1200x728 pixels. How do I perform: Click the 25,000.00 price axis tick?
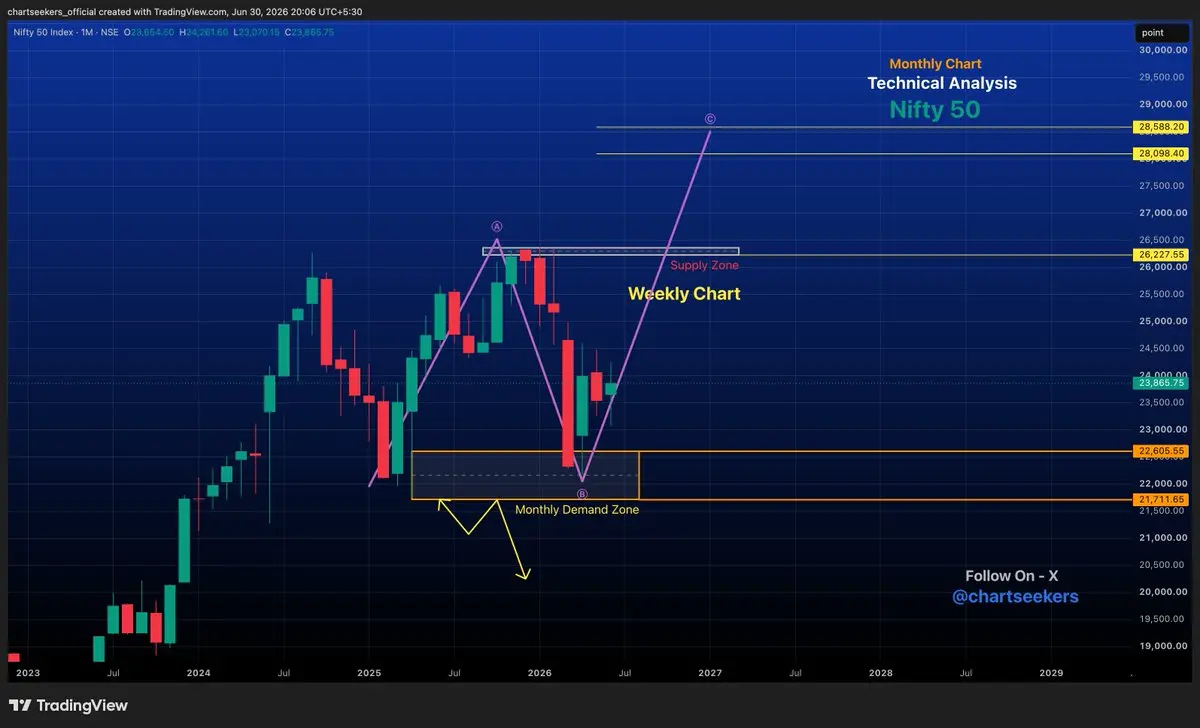pos(1161,321)
